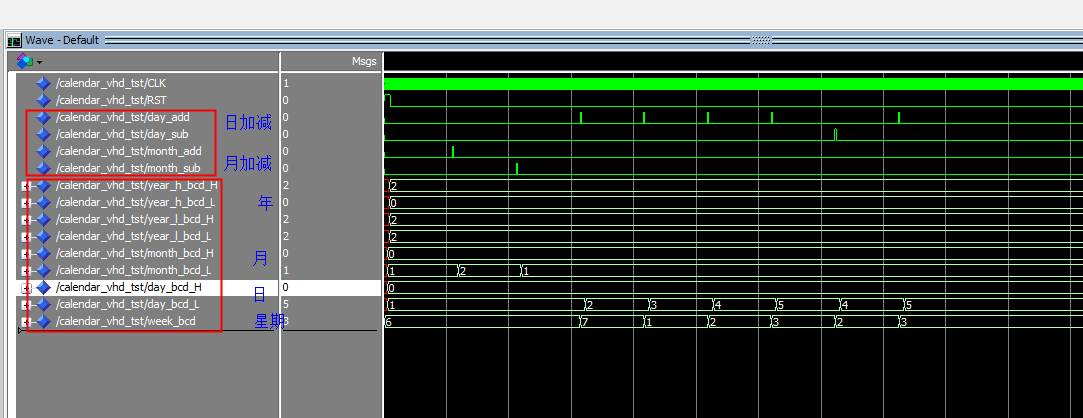1083x418 pixels.
Task: Select the /calendar_vhd_tst/month_bcd_L signal name
Action: pyautogui.click(x=134, y=270)
